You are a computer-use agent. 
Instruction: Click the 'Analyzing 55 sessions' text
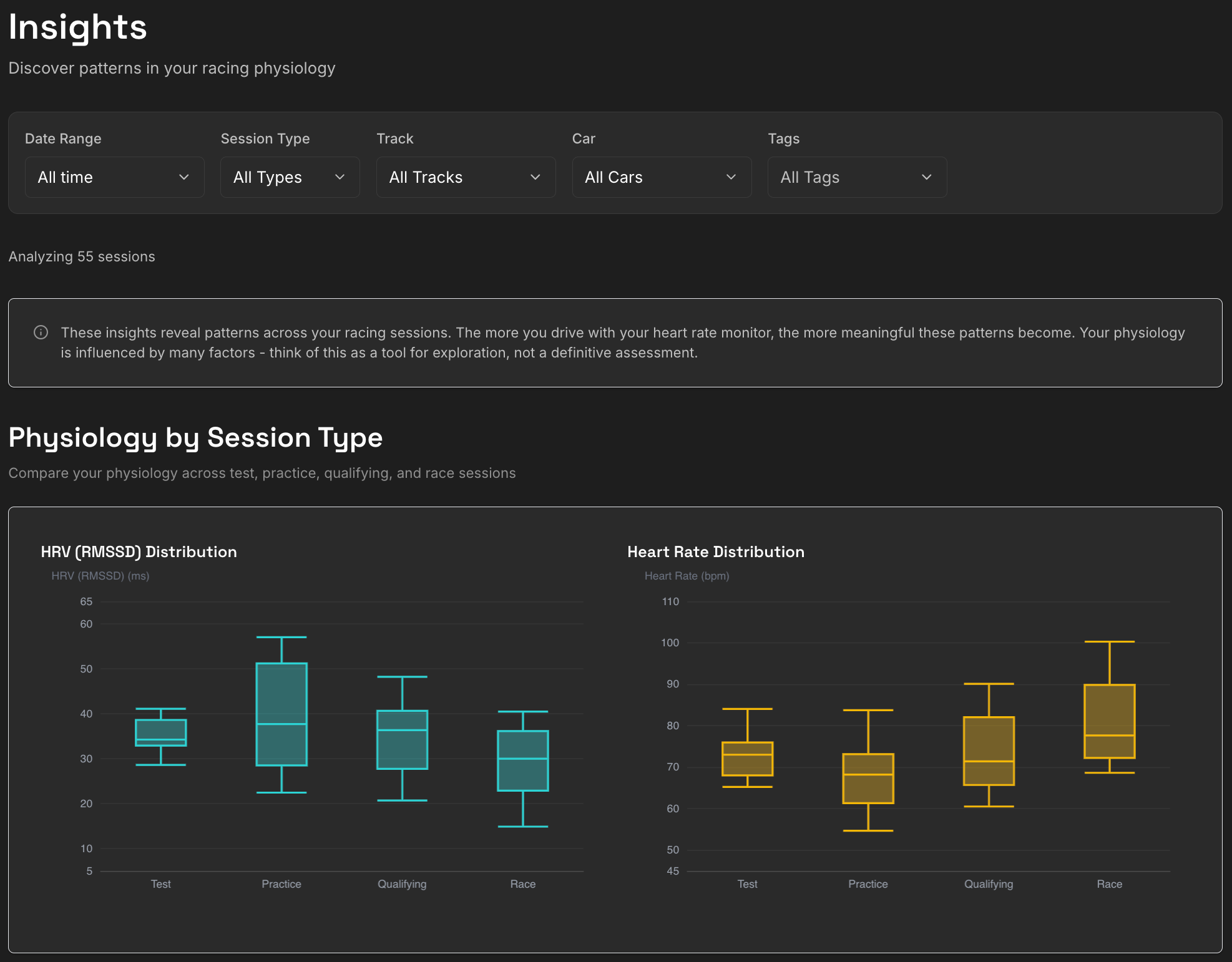pos(82,256)
